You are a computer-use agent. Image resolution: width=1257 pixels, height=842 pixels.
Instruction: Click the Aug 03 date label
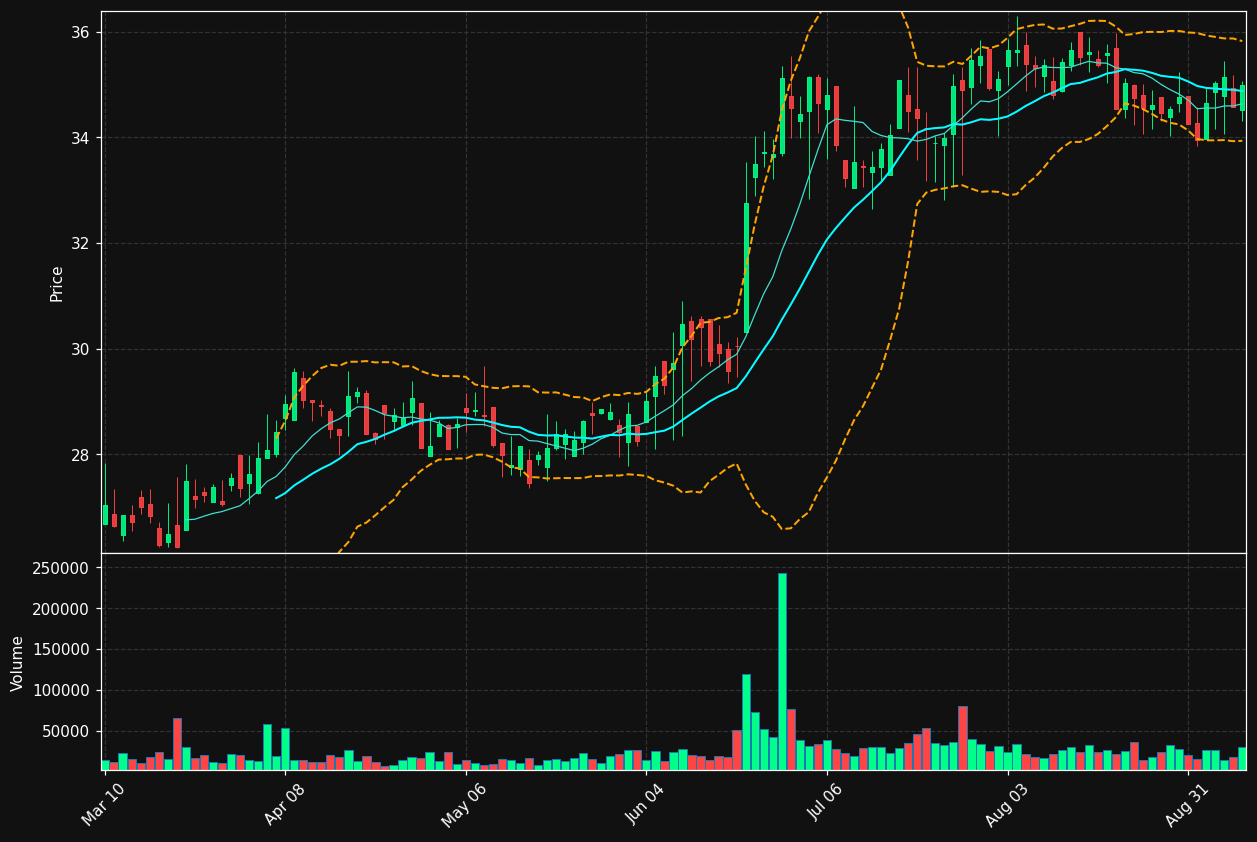pos(1005,804)
